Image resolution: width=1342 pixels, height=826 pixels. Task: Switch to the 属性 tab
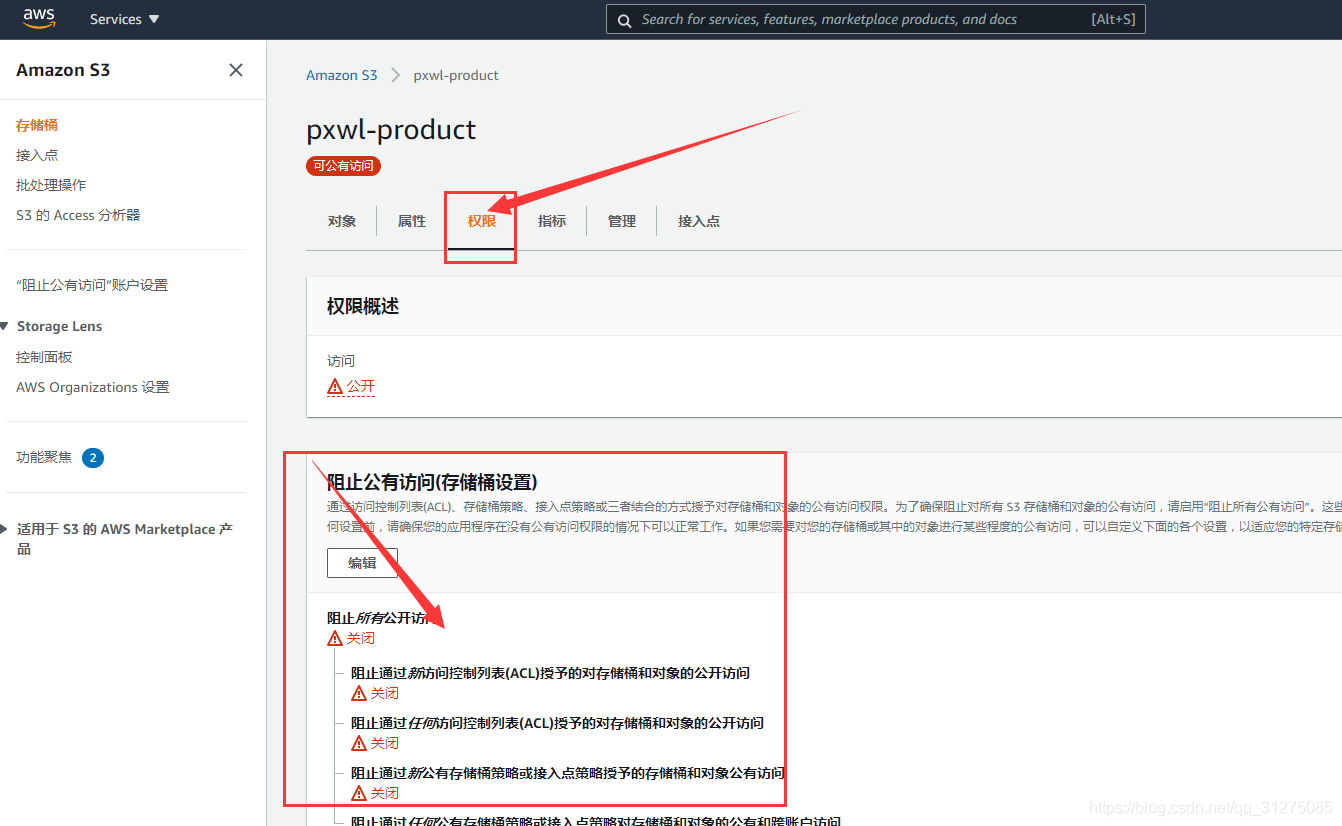[x=412, y=221]
